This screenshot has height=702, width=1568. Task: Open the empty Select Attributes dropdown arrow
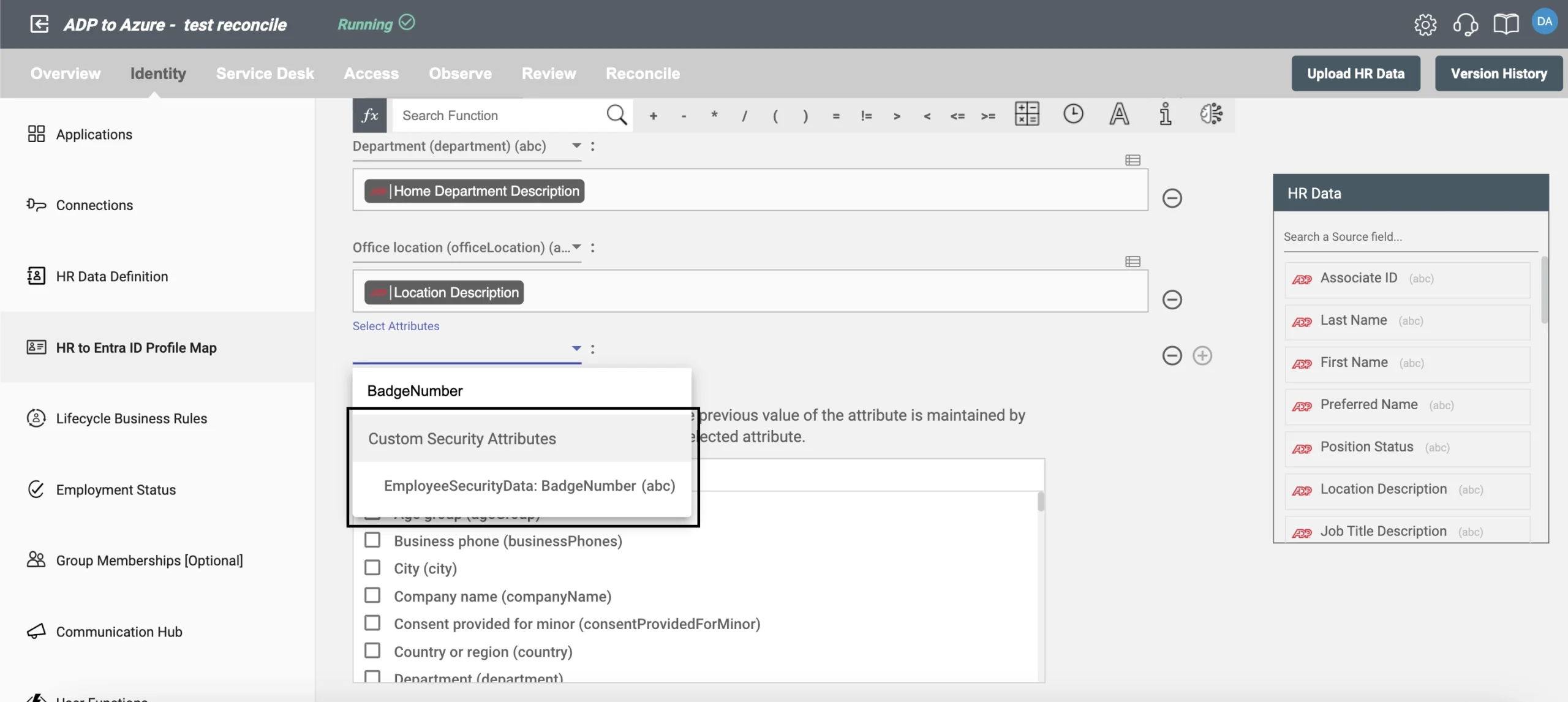point(576,349)
